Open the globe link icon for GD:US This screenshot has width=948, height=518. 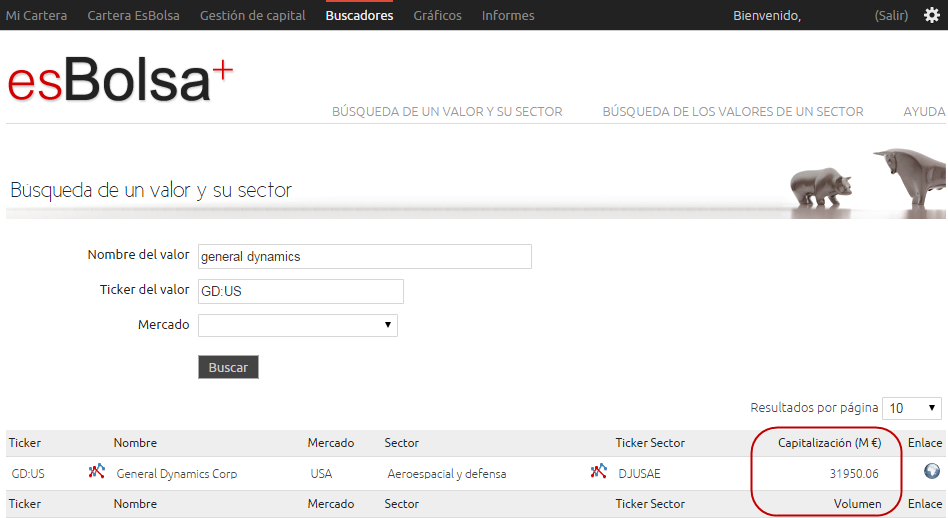click(932, 471)
